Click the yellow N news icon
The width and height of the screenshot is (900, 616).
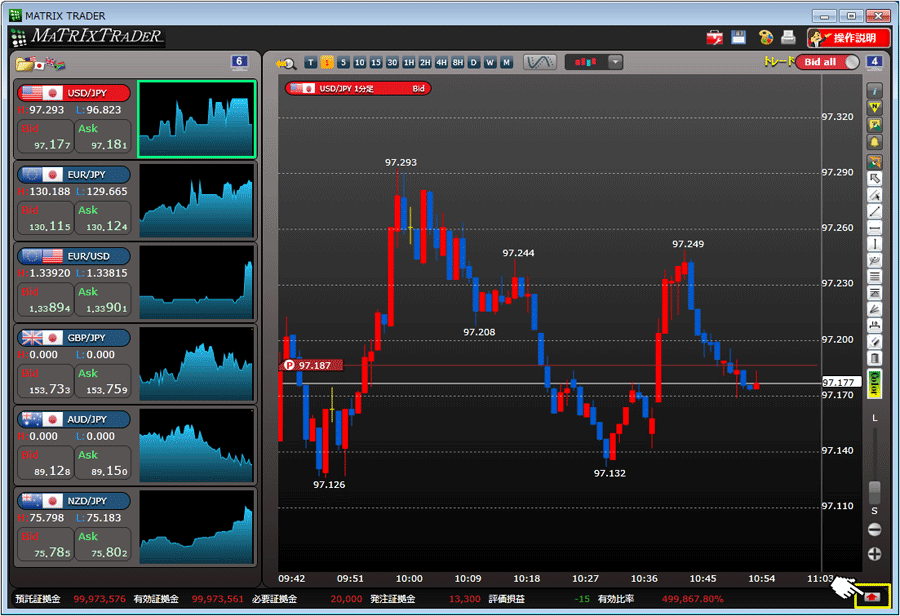tap(874, 108)
